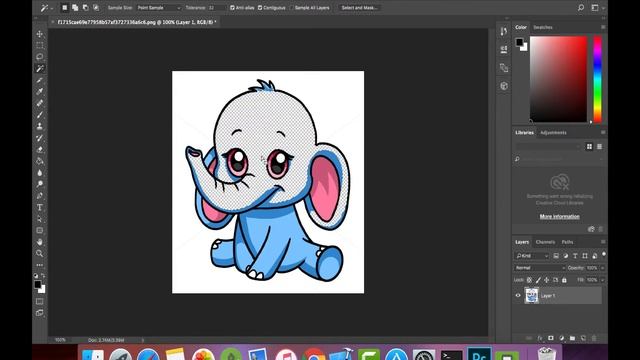
Task: Open the search icon in options bar
Action: click(581, 8)
